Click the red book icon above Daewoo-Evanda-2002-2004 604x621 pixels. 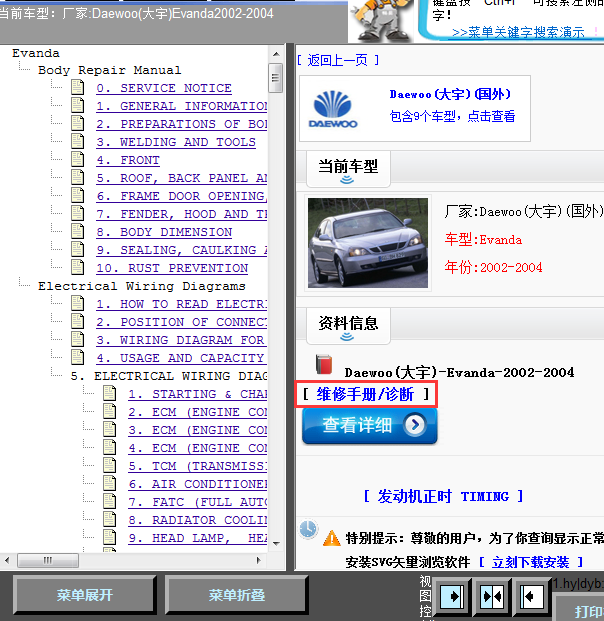pos(324,364)
